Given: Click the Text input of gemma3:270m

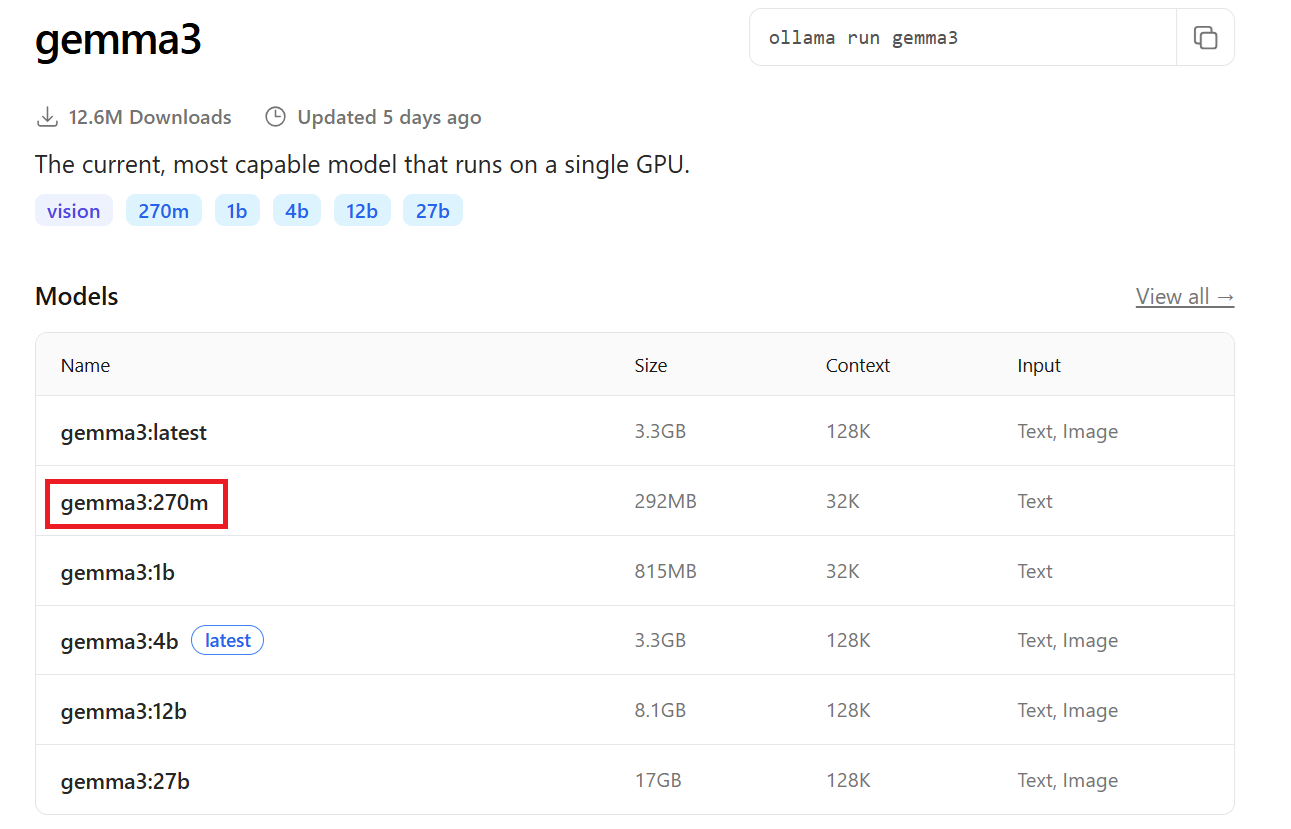Looking at the screenshot, I should pos(1035,501).
